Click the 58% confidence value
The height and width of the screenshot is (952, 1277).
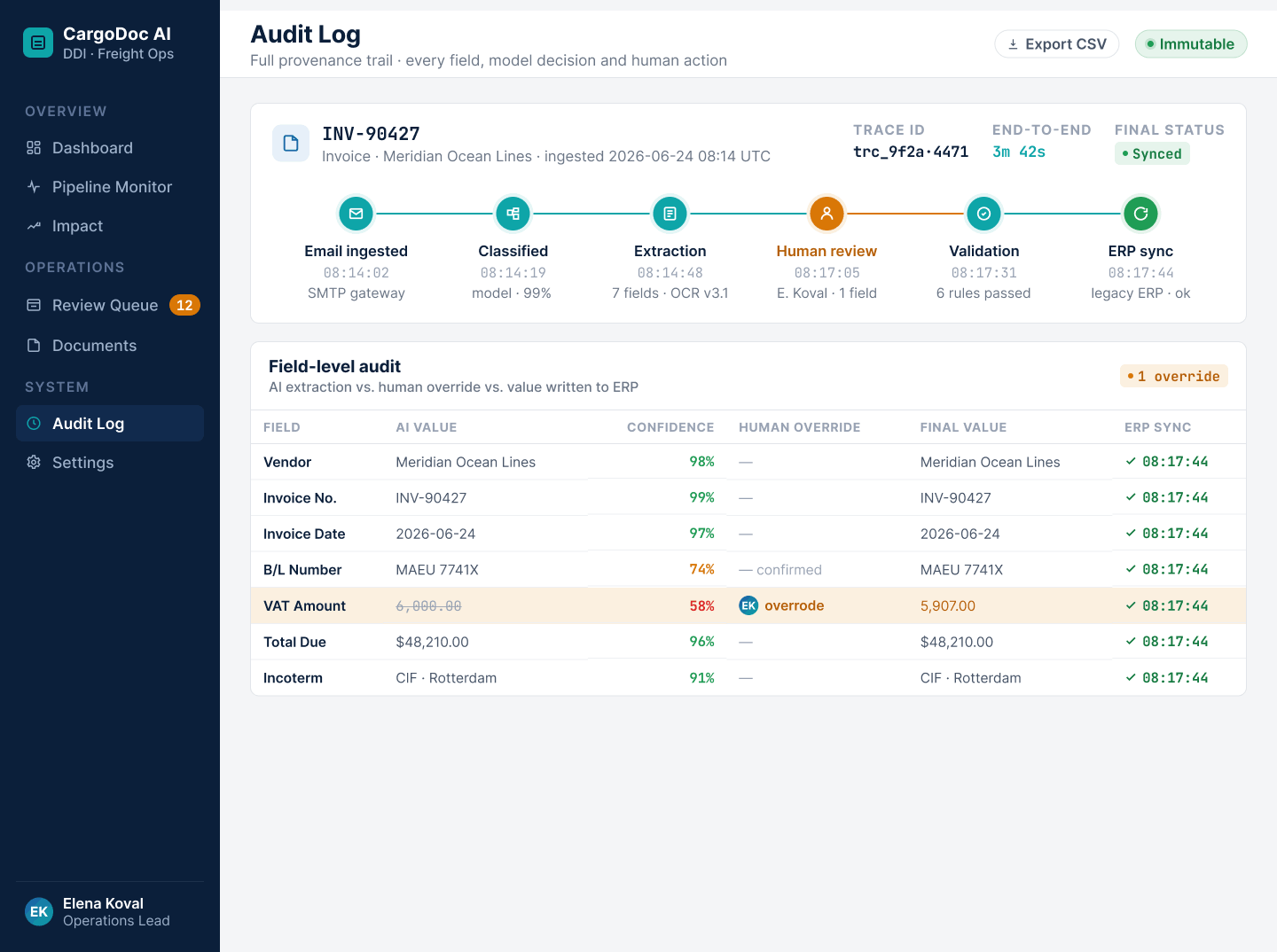coord(702,605)
